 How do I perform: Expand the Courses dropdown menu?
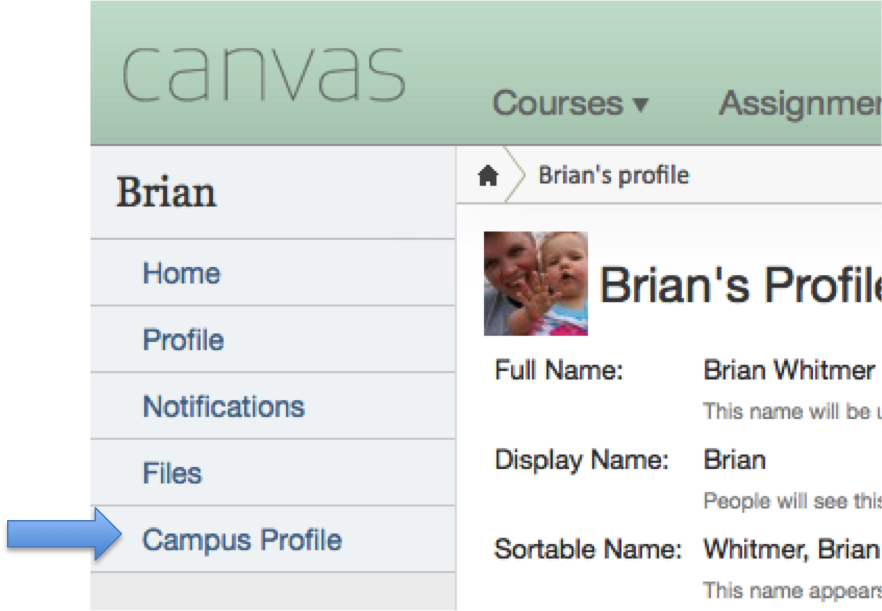[x=570, y=103]
